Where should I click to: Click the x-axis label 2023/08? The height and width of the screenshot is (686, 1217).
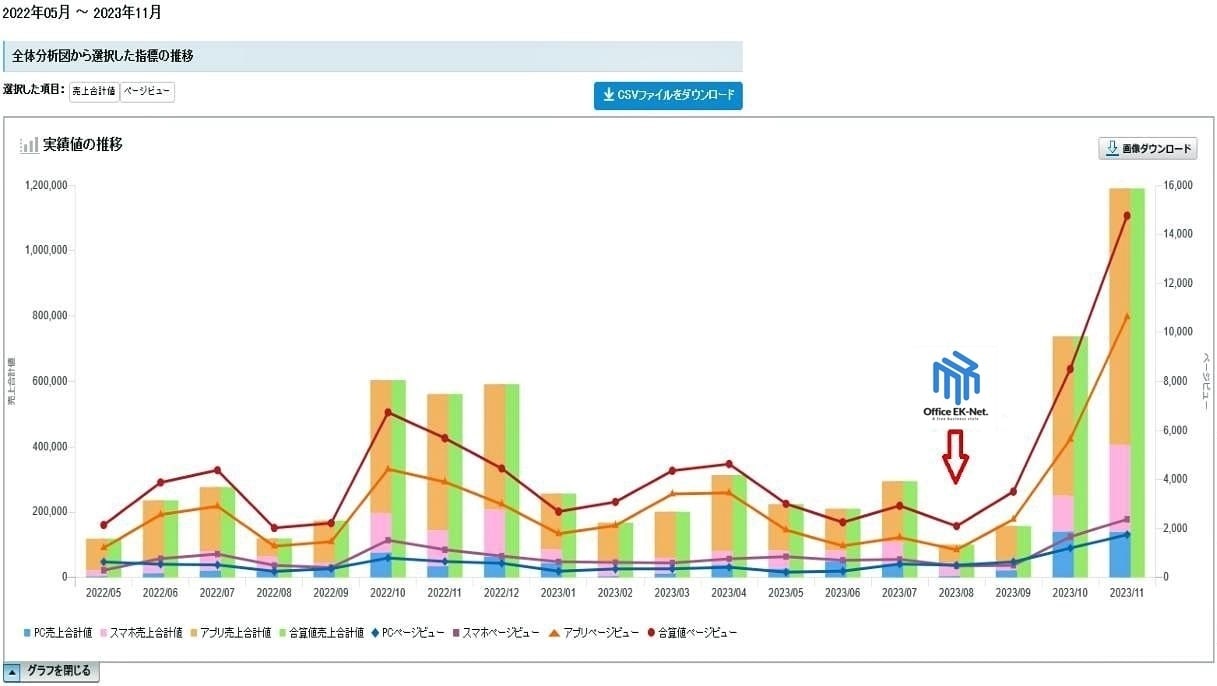point(957,593)
